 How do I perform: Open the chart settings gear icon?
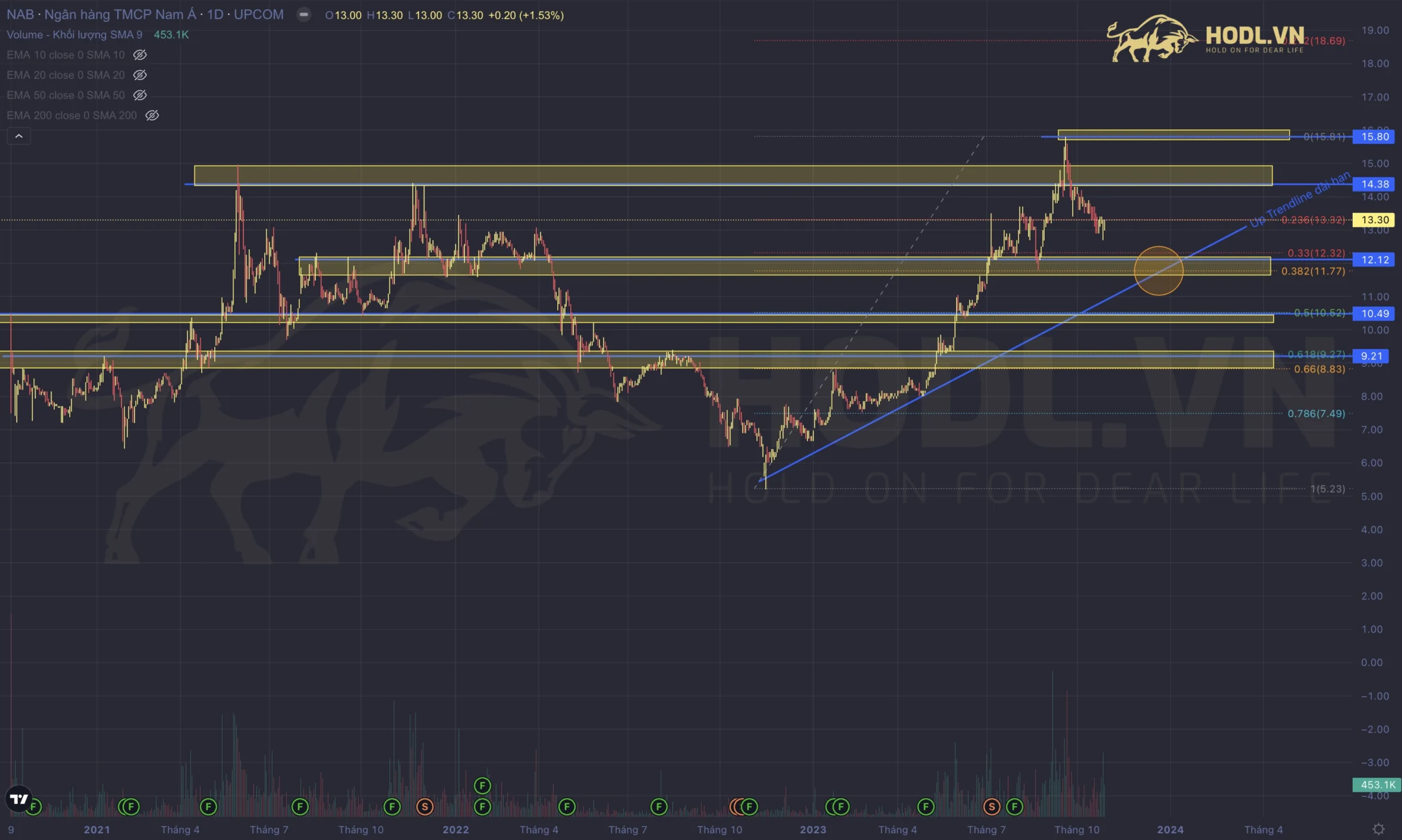(x=1378, y=829)
